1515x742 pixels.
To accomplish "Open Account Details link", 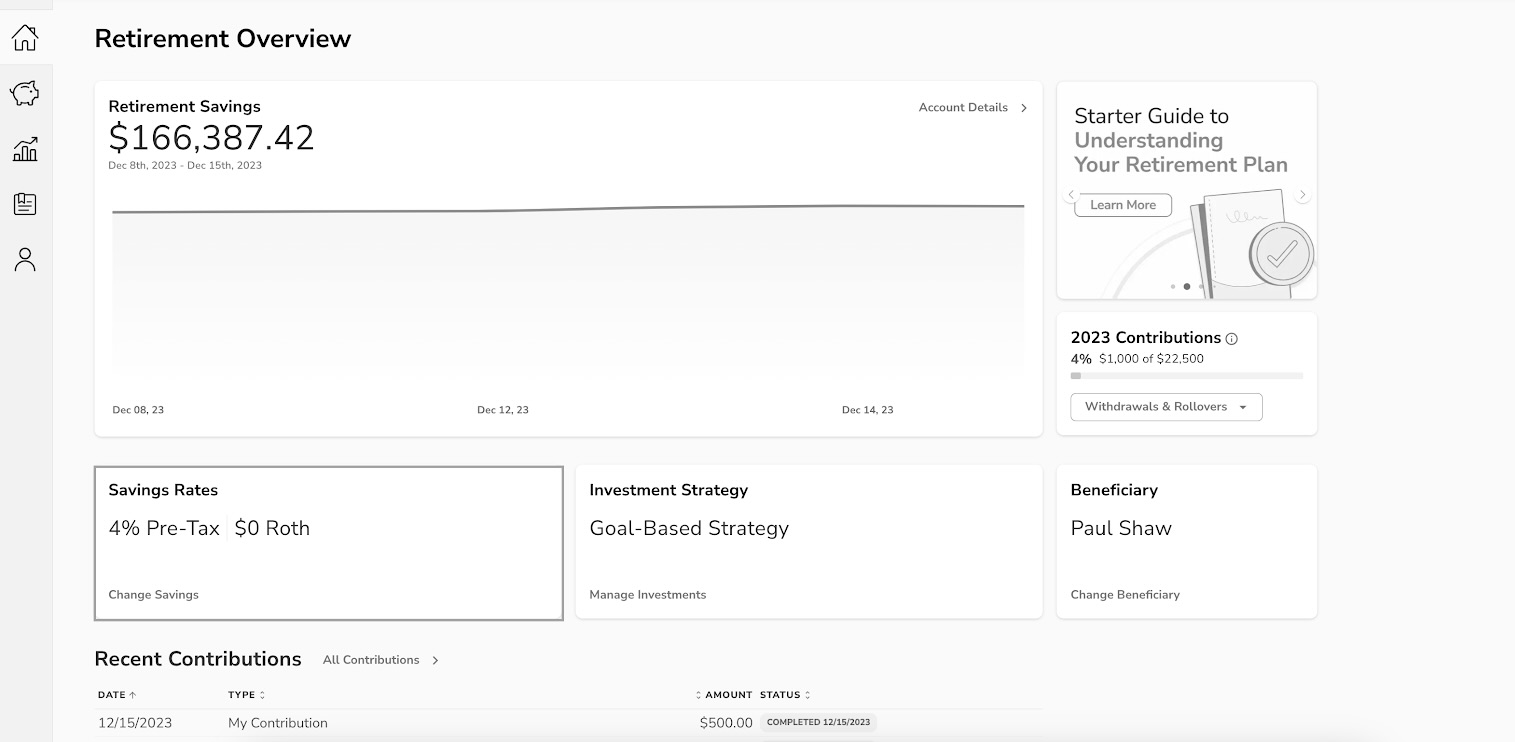I will click(972, 108).
